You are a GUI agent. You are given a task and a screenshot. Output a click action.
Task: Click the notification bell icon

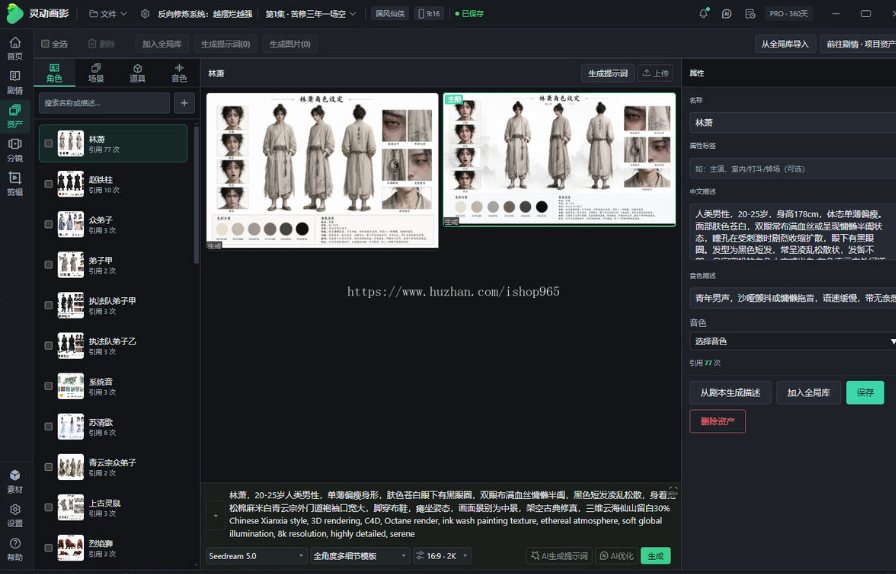(703, 13)
